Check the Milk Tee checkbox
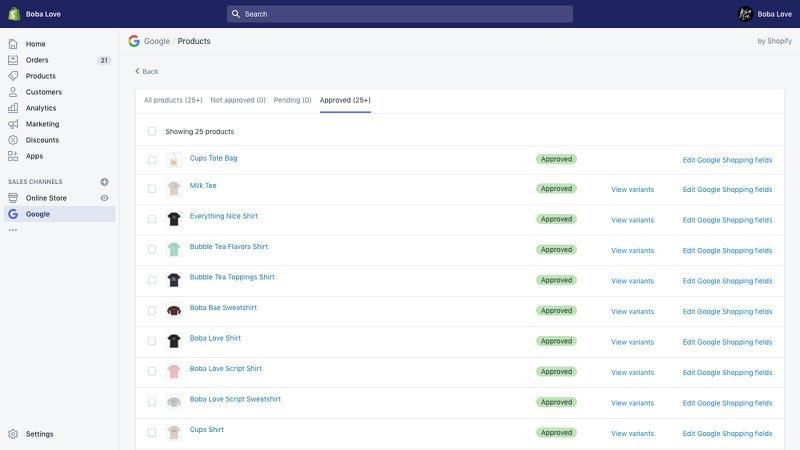 (152, 189)
